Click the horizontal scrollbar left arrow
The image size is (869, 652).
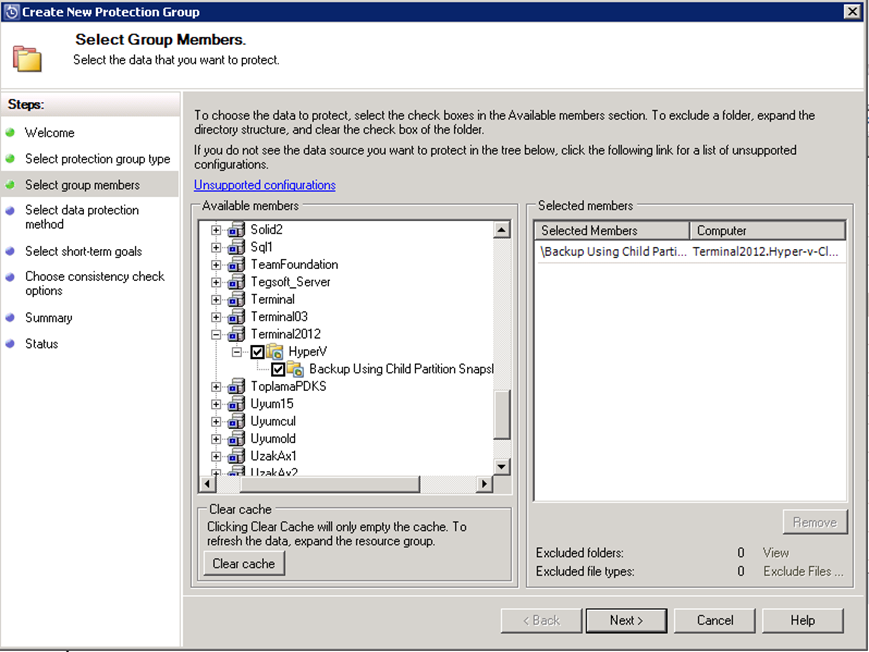coord(207,484)
